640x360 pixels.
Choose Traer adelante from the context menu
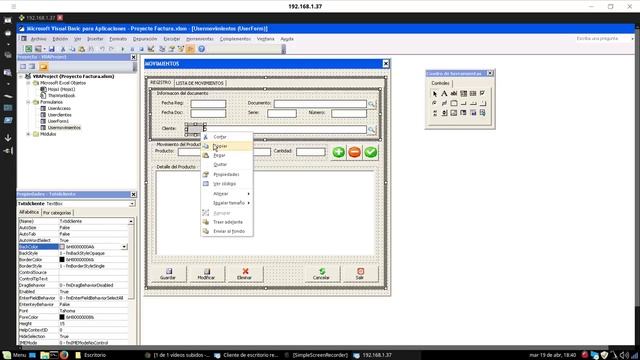click(227, 222)
